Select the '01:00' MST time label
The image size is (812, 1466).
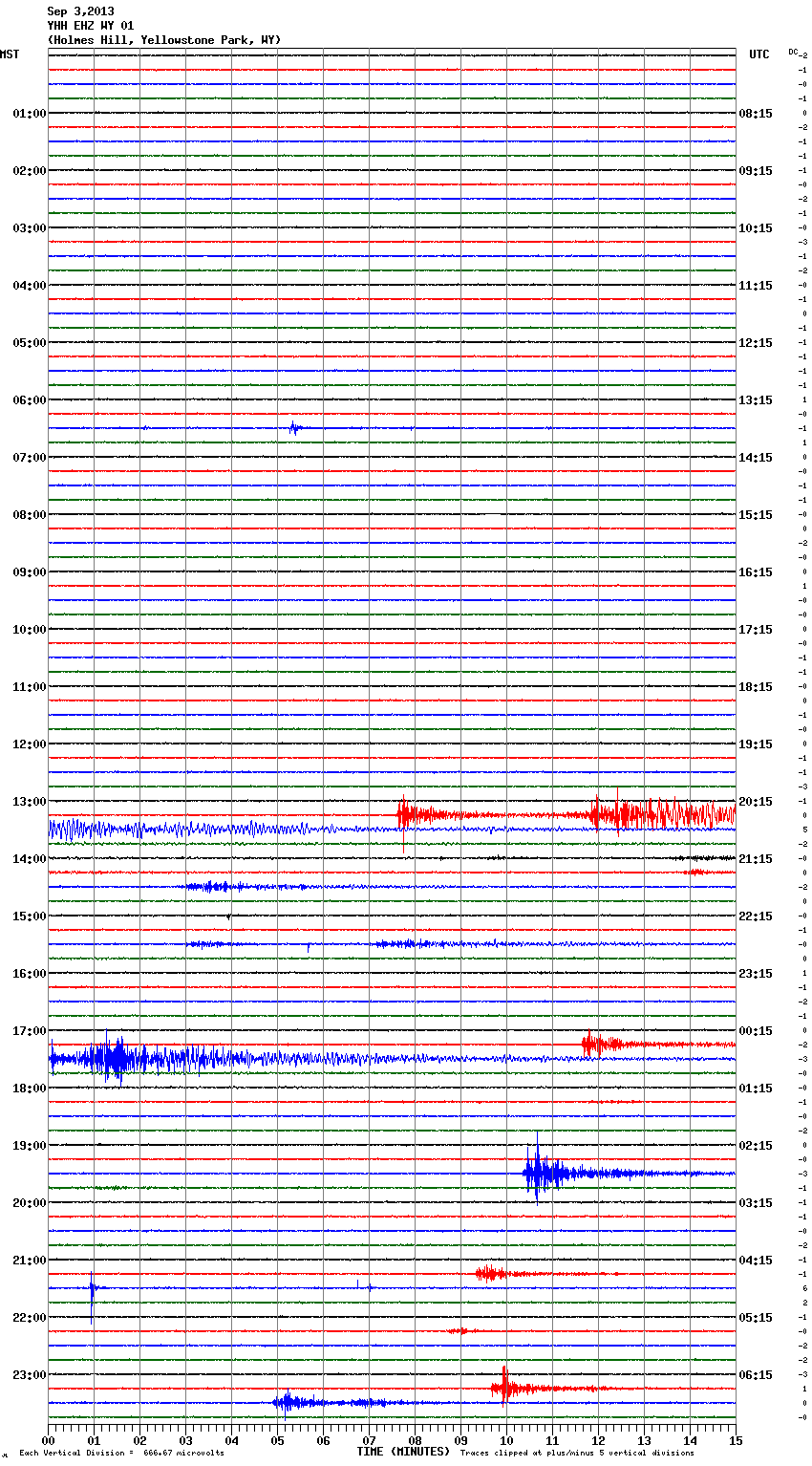(x=30, y=114)
